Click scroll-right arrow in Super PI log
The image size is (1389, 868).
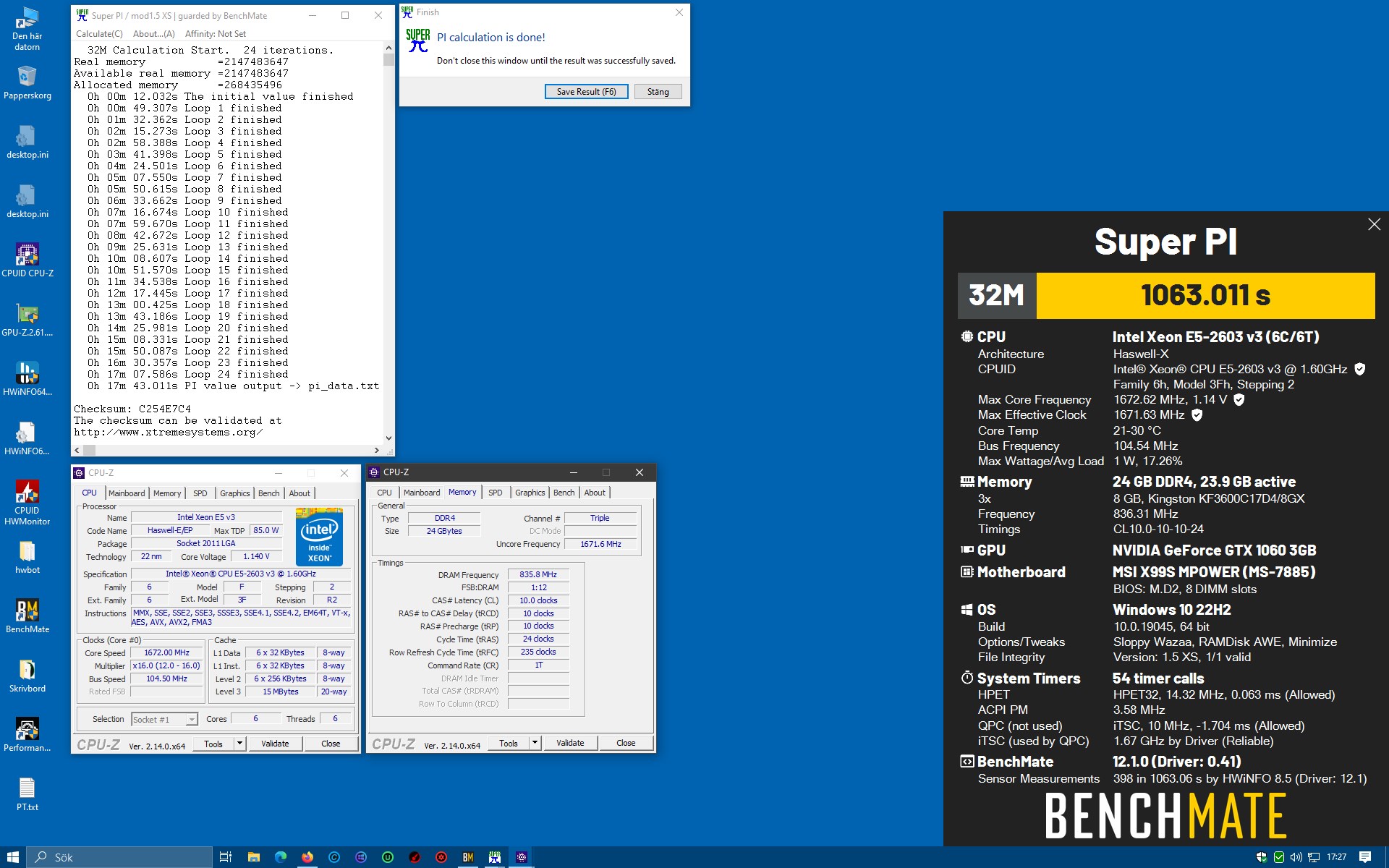coord(377,450)
